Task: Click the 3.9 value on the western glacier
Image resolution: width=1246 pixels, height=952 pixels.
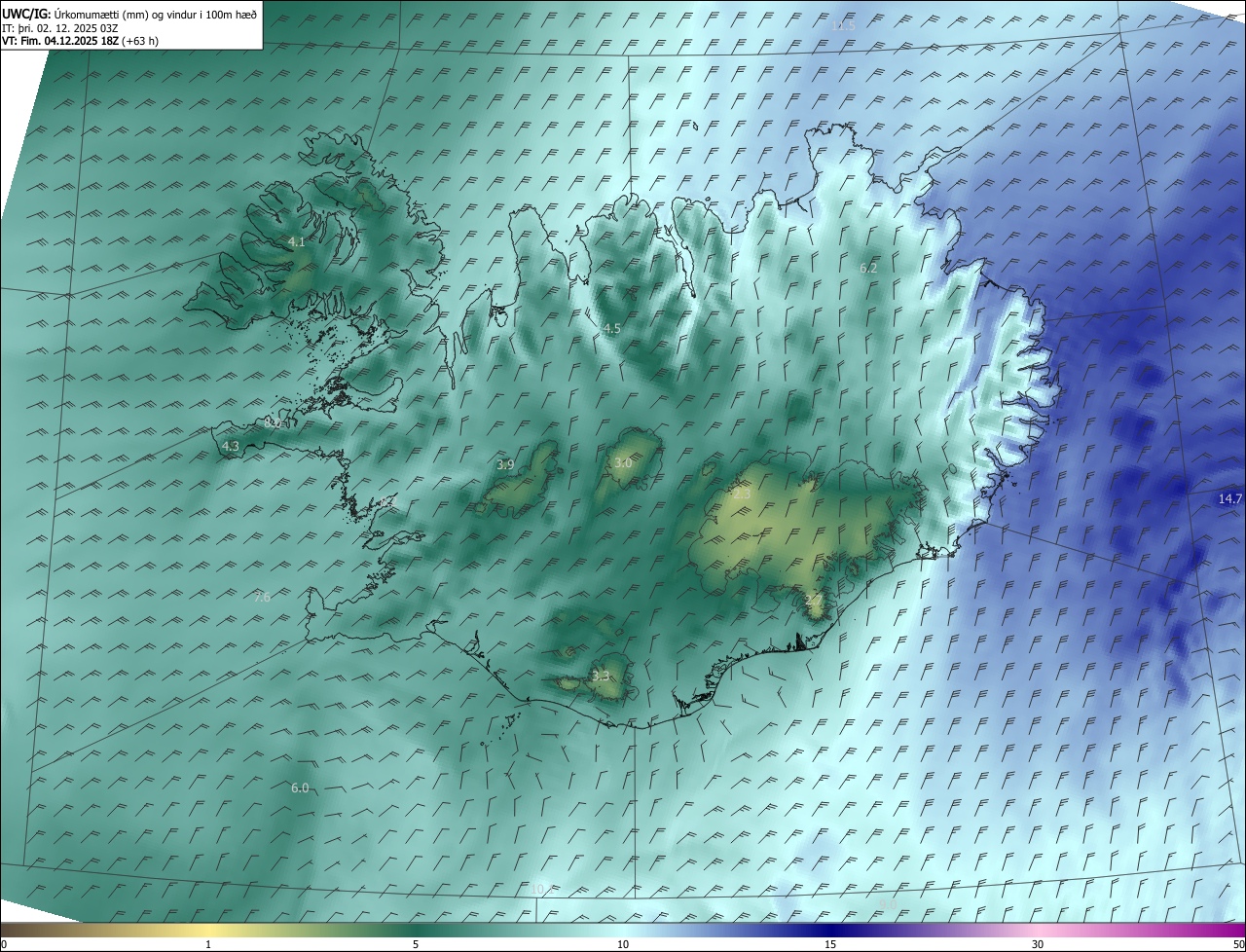Action: 505,465
